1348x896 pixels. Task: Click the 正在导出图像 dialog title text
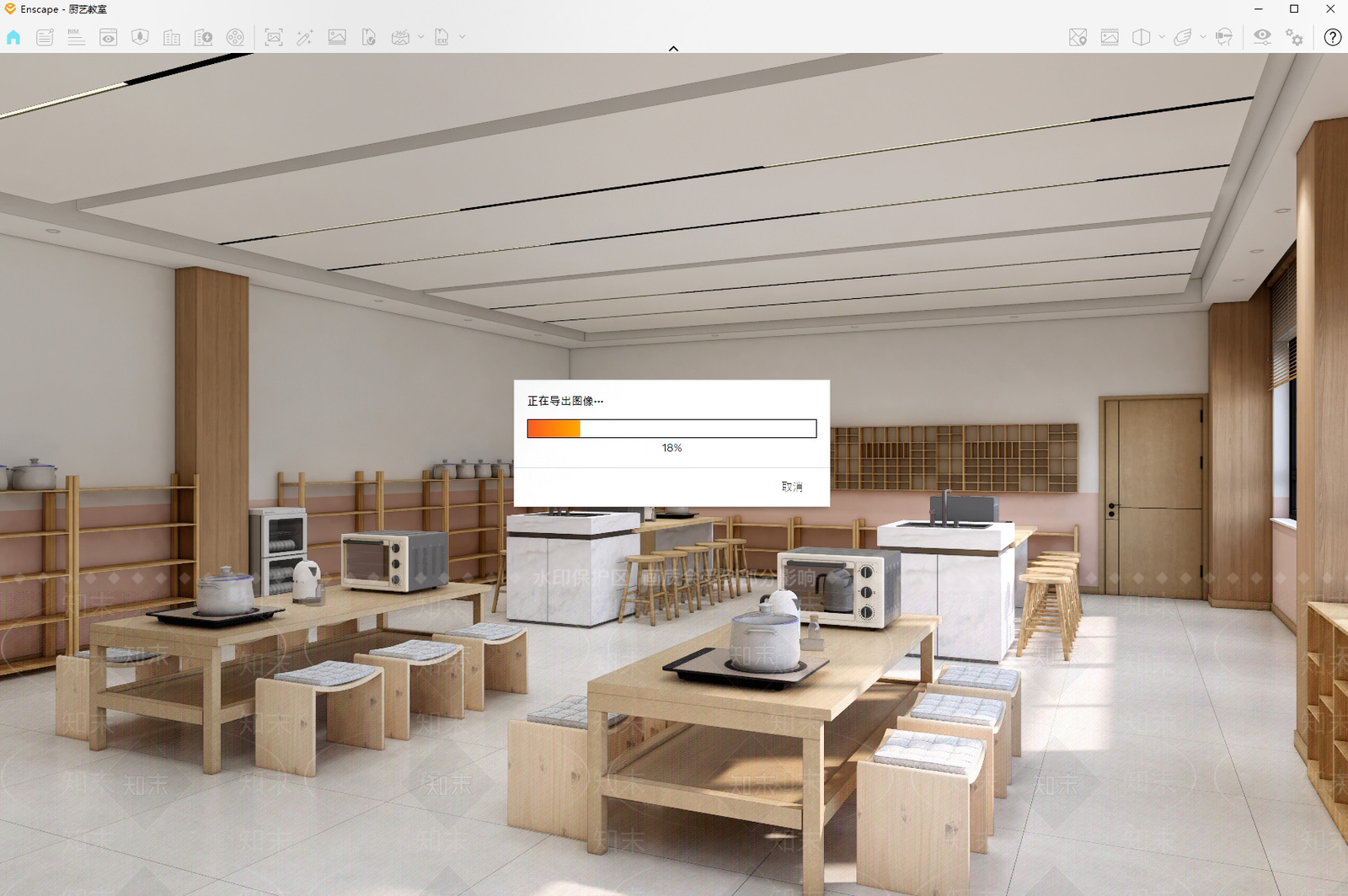[565, 401]
